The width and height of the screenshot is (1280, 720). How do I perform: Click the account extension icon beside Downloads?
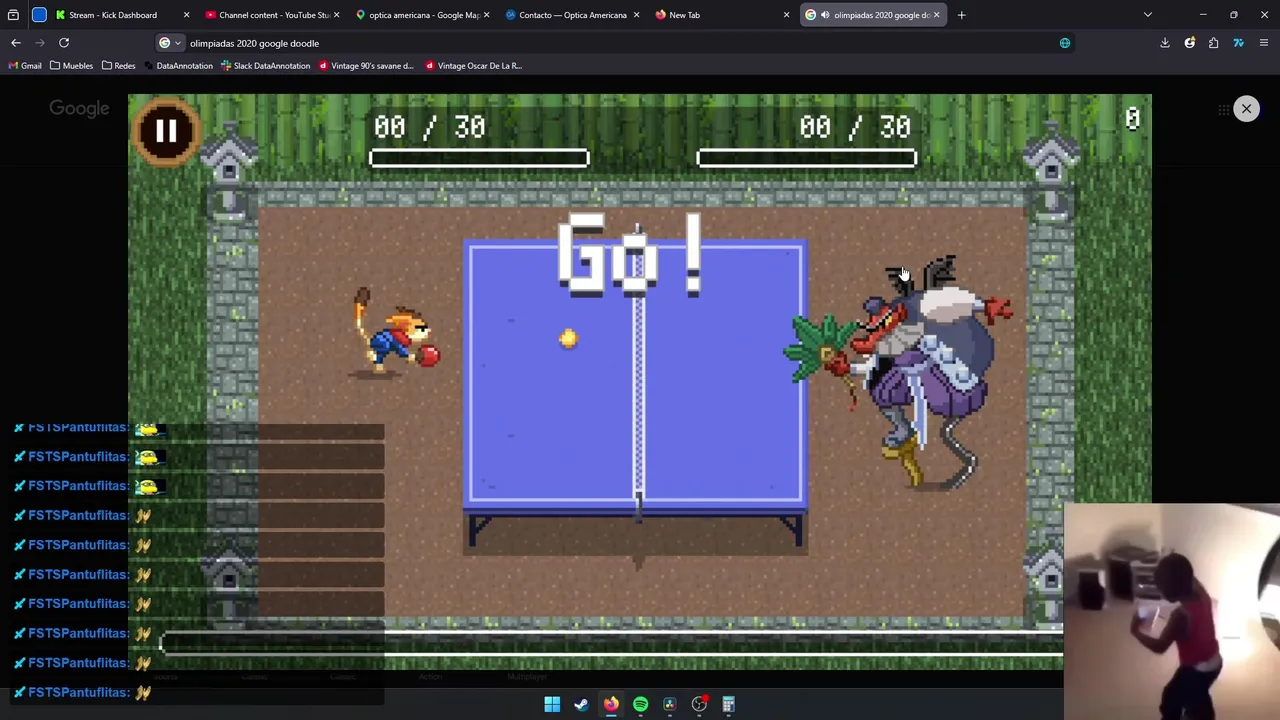pyautogui.click(x=1189, y=43)
